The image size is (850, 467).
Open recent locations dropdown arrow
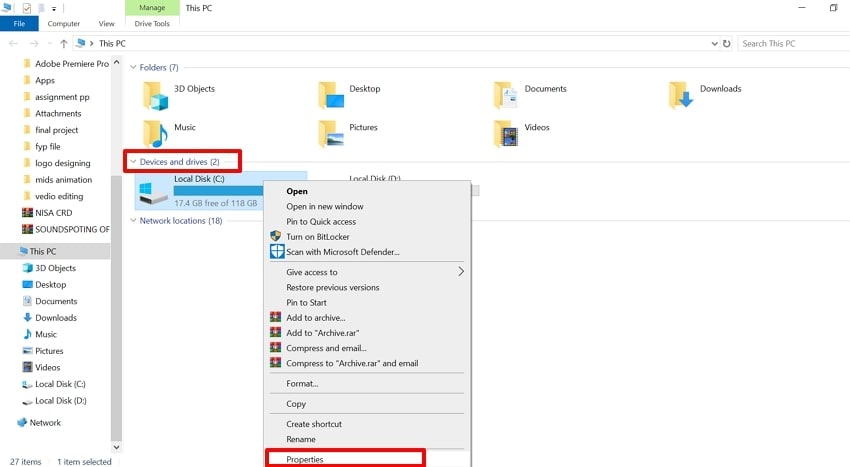[49, 43]
